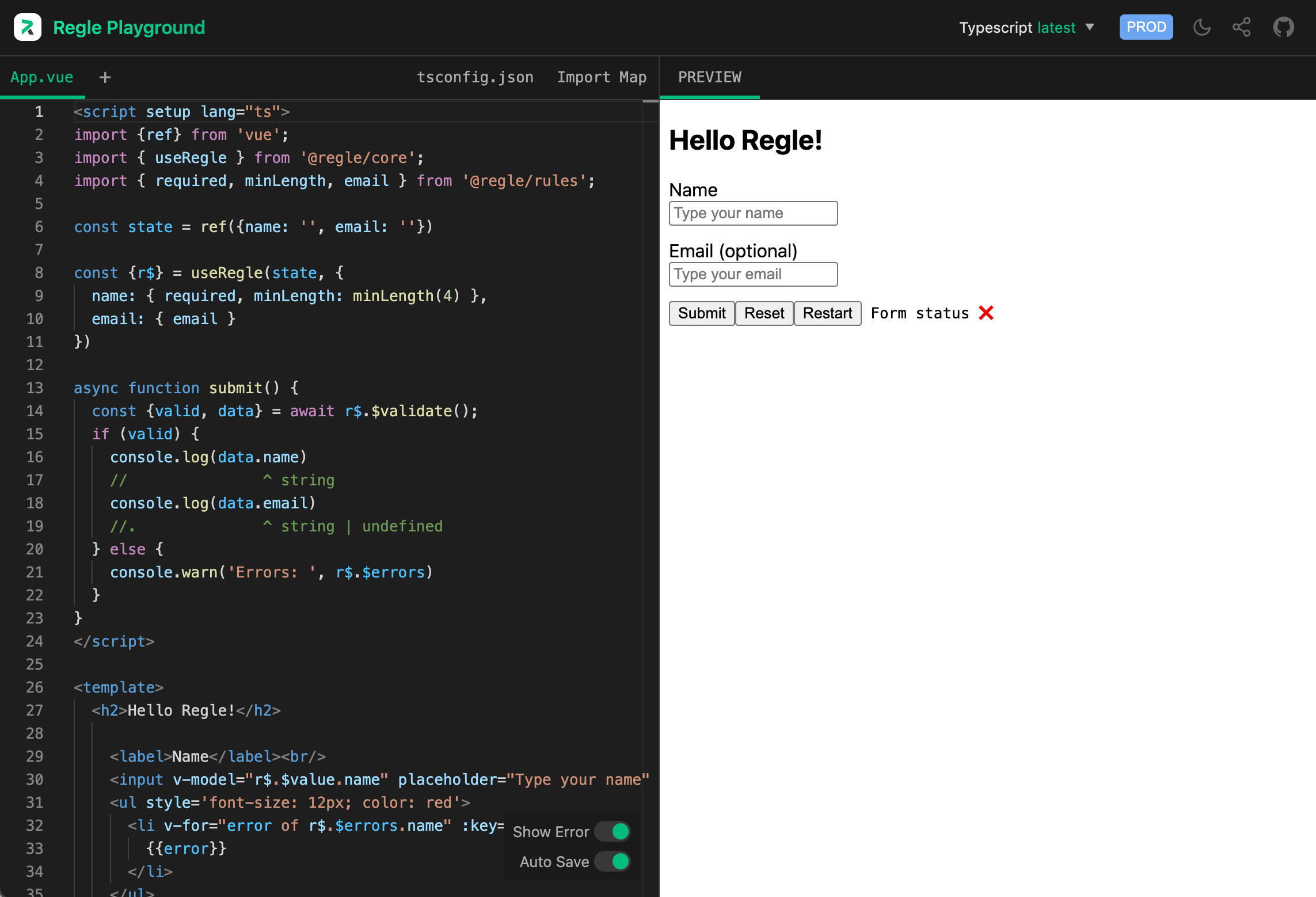The width and height of the screenshot is (1316, 897).
Task: Switch theme with the moon icon
Action: pyautogui.click(x=1202, y=27)
